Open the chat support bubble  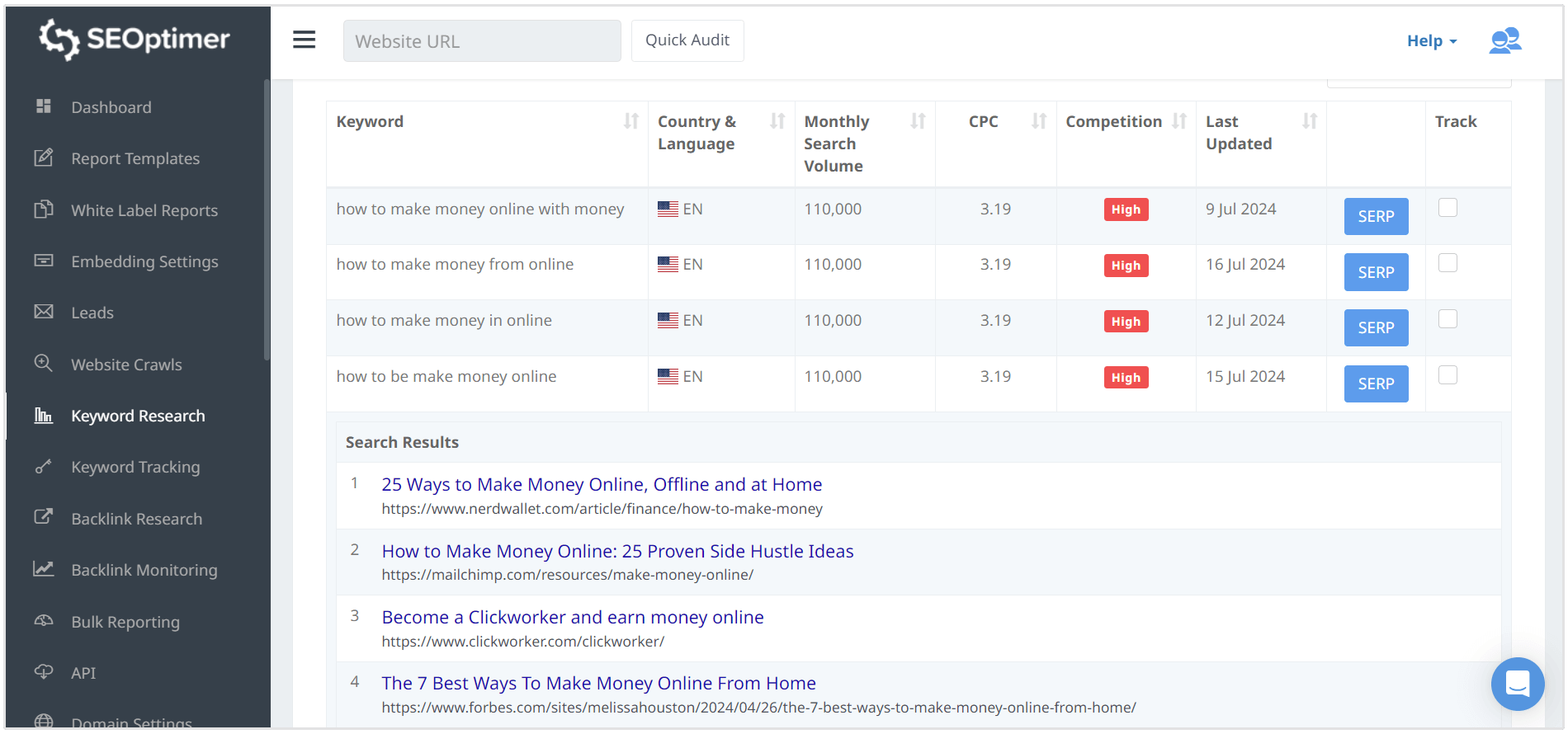pos(1517,684)
